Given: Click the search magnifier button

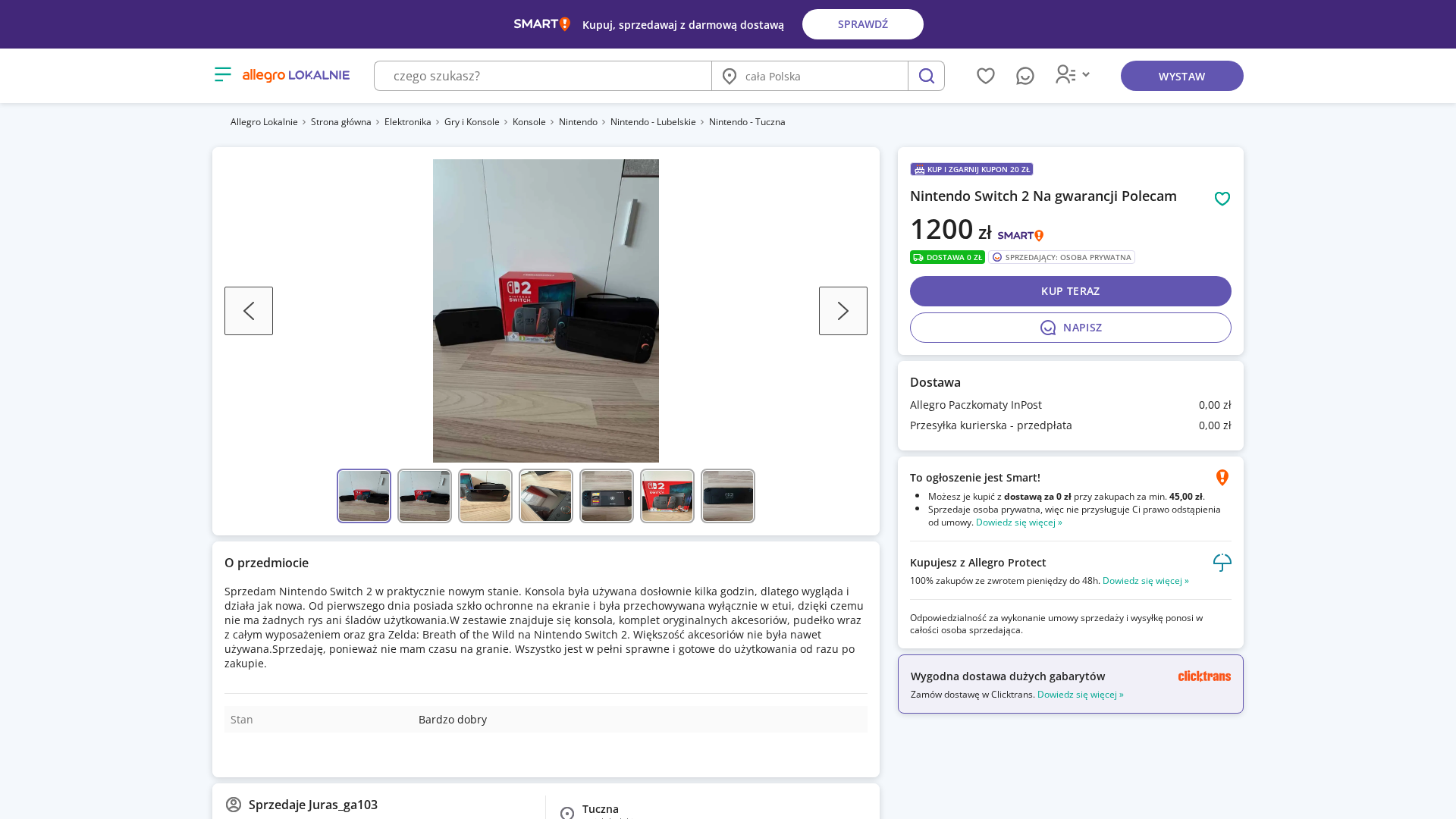Looking at the screenshot, I should 926,76.
